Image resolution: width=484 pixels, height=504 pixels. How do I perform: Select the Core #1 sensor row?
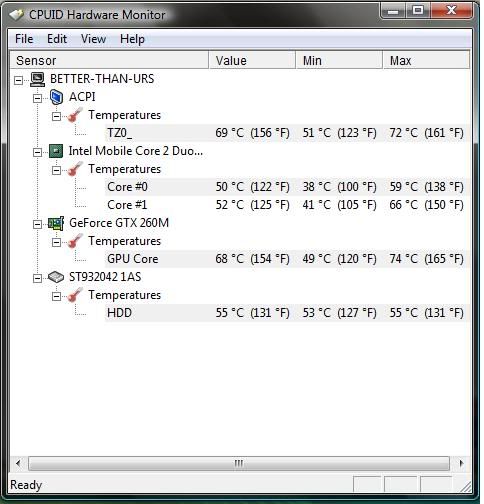pos(287,205)
